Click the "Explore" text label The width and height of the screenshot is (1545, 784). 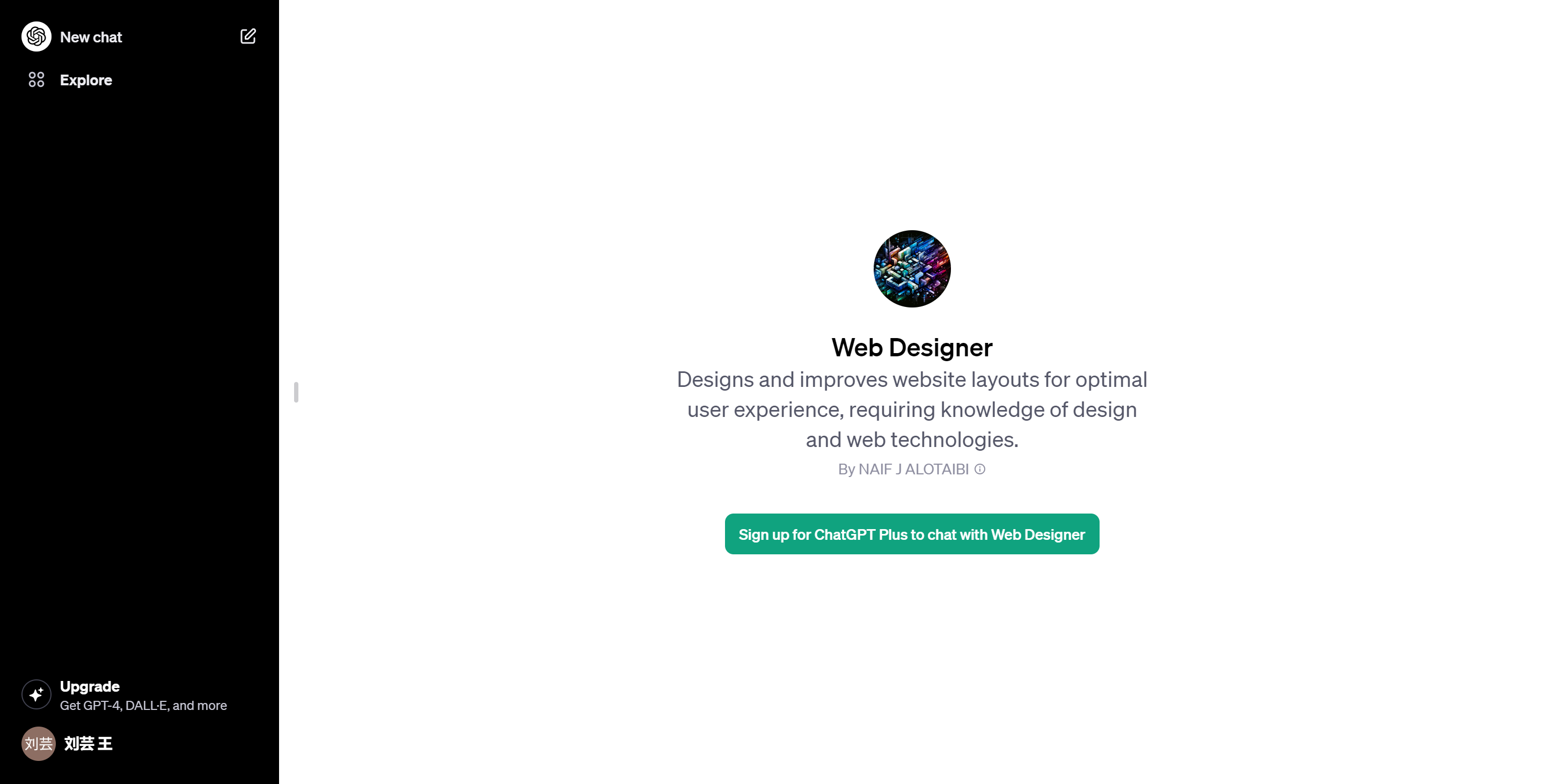(86, 80)
